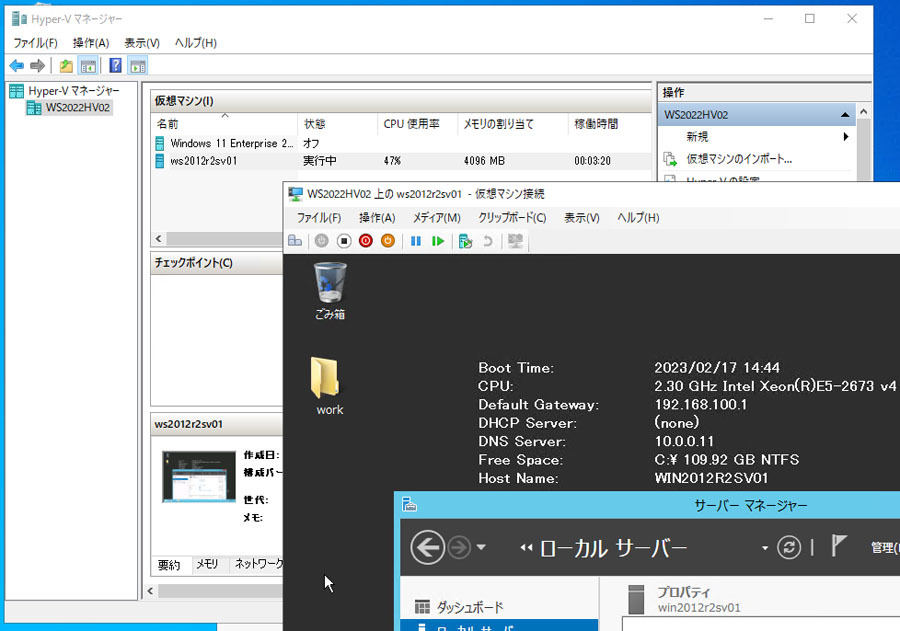Click the Checkpoint icon in VM toolbar
This screenshot has width=900, height=631.
[x=465, y=241]
